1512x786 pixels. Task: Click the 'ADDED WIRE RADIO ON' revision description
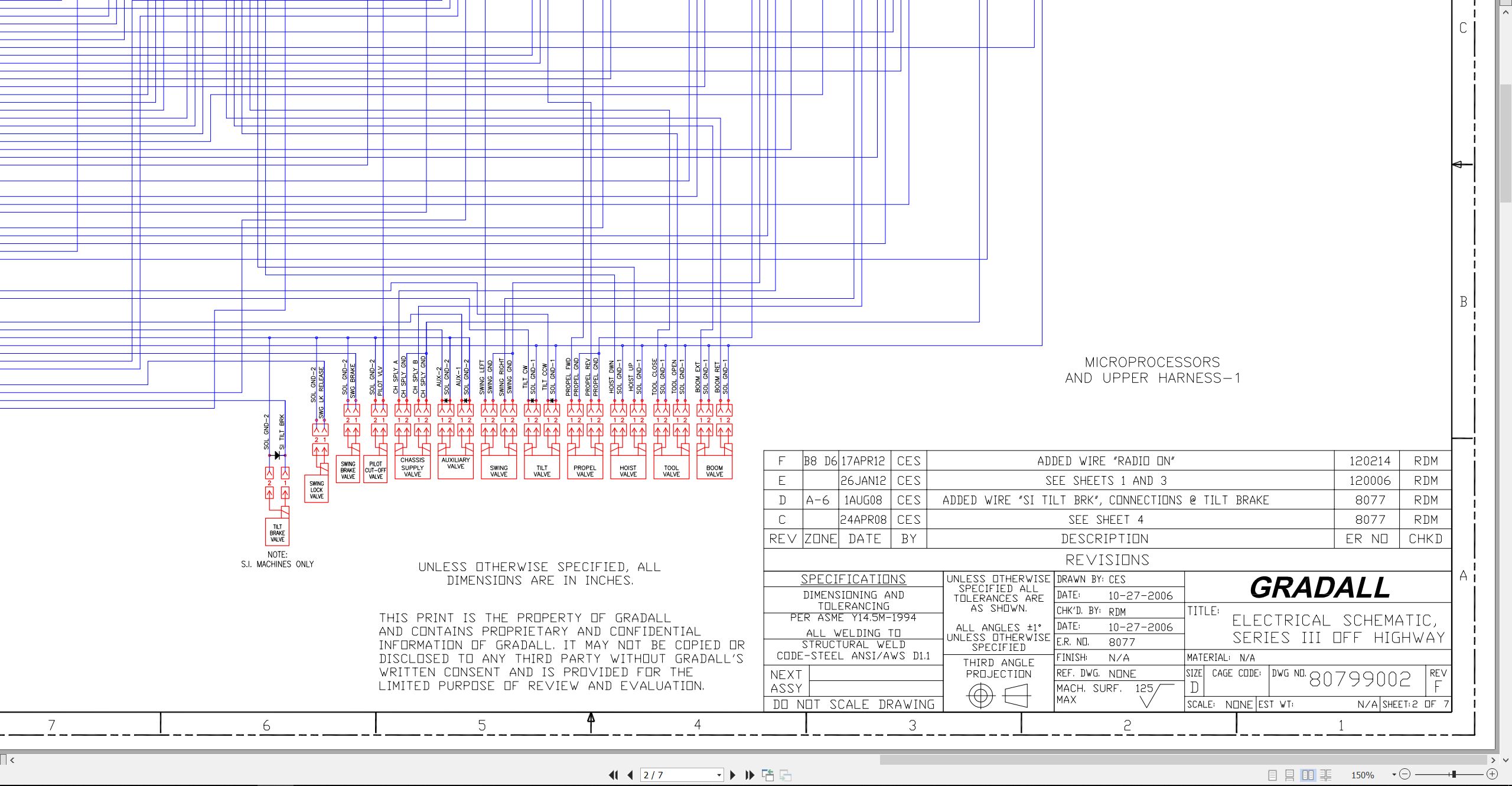[1106, 461]
